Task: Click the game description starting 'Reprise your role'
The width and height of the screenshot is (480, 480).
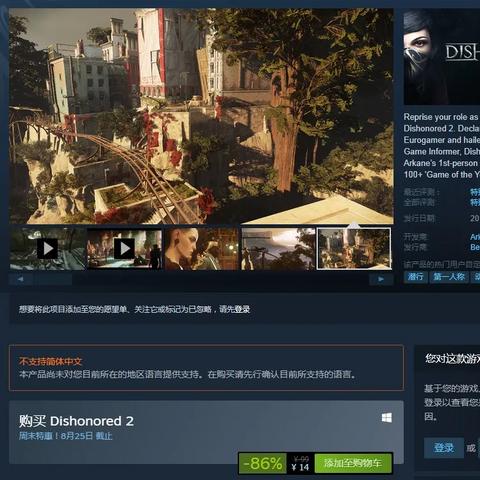Action: click(442, 146)
